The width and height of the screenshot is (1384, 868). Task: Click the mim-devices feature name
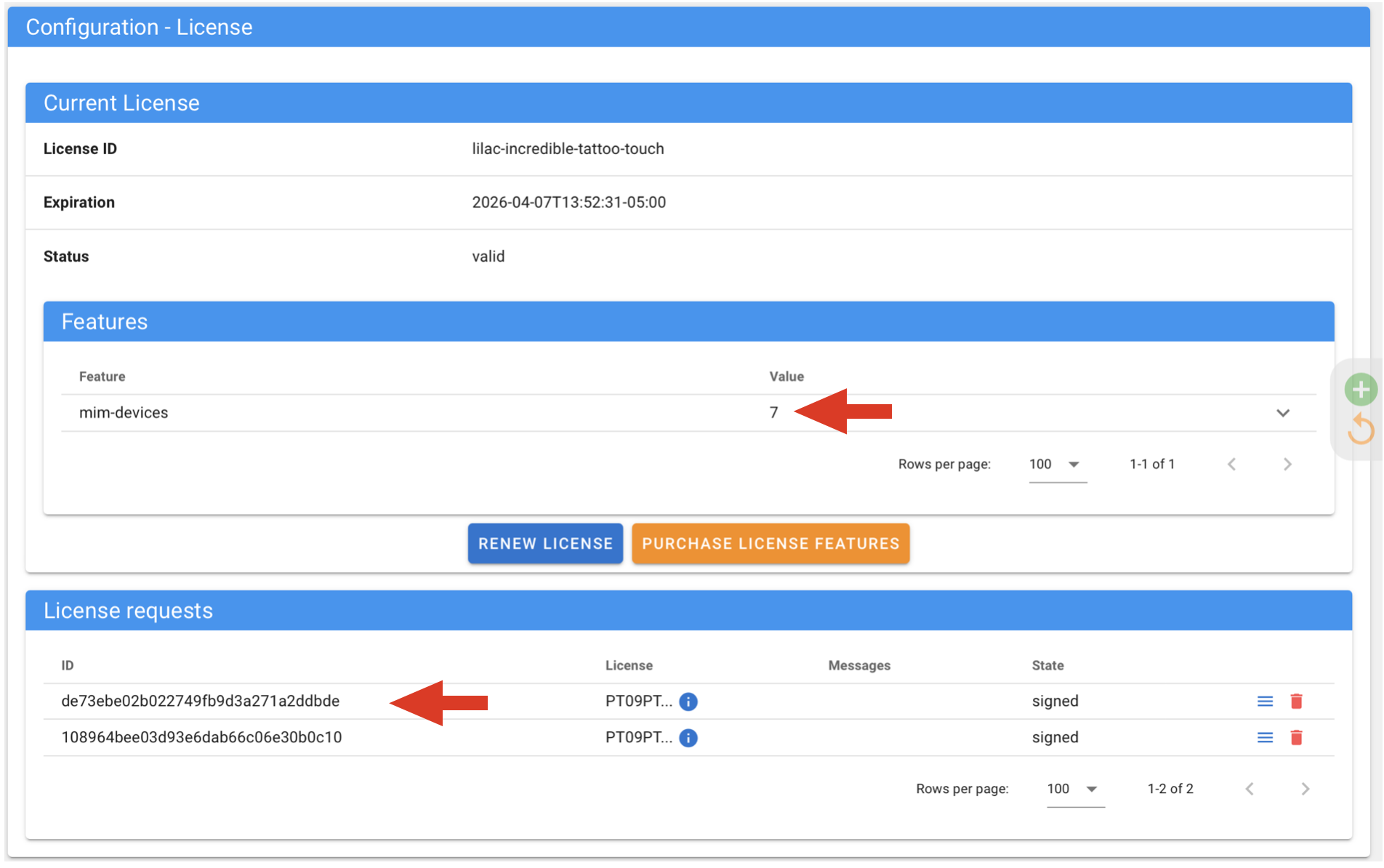tap(124, 413)
